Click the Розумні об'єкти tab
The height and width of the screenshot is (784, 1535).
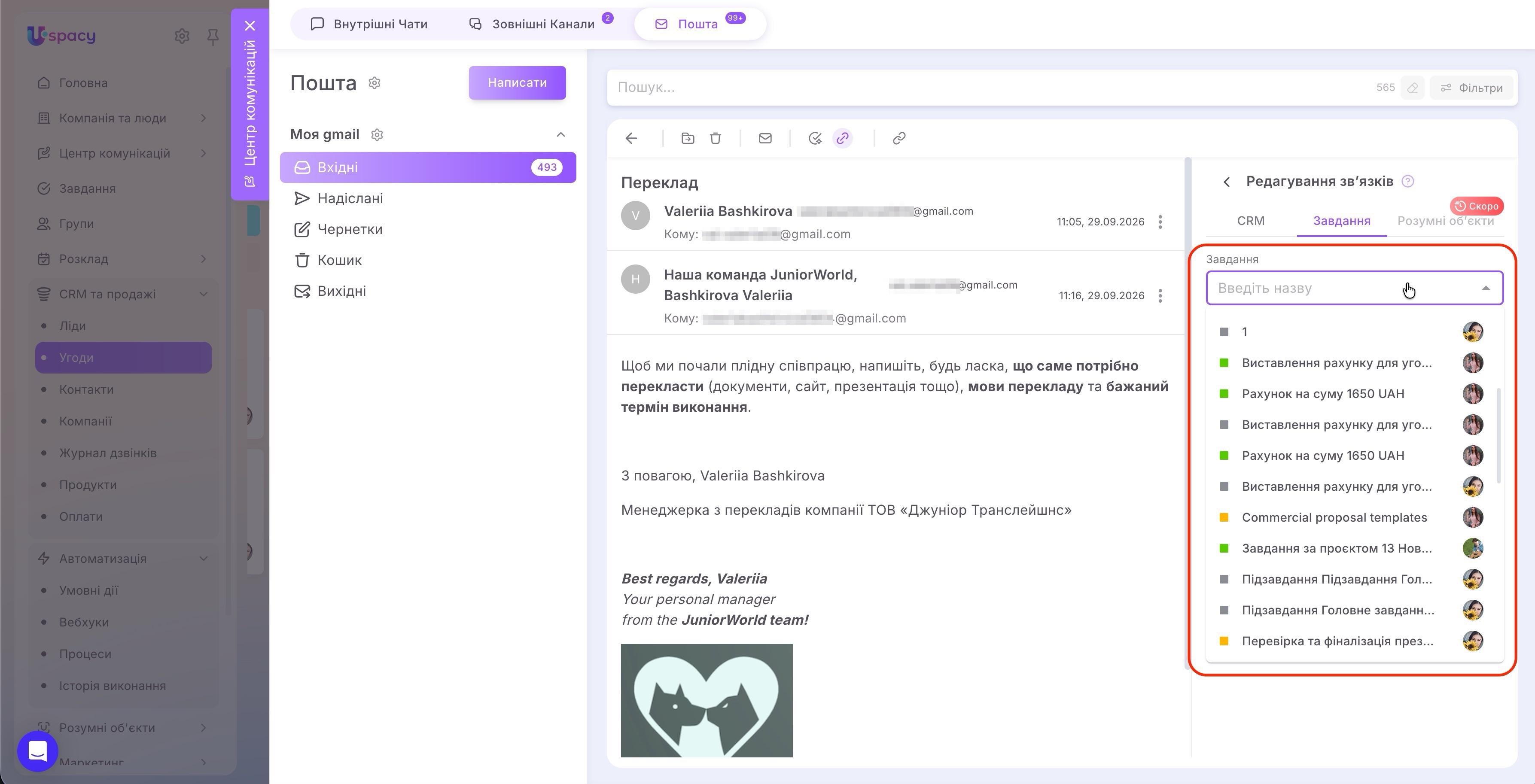coord(1445,221)
